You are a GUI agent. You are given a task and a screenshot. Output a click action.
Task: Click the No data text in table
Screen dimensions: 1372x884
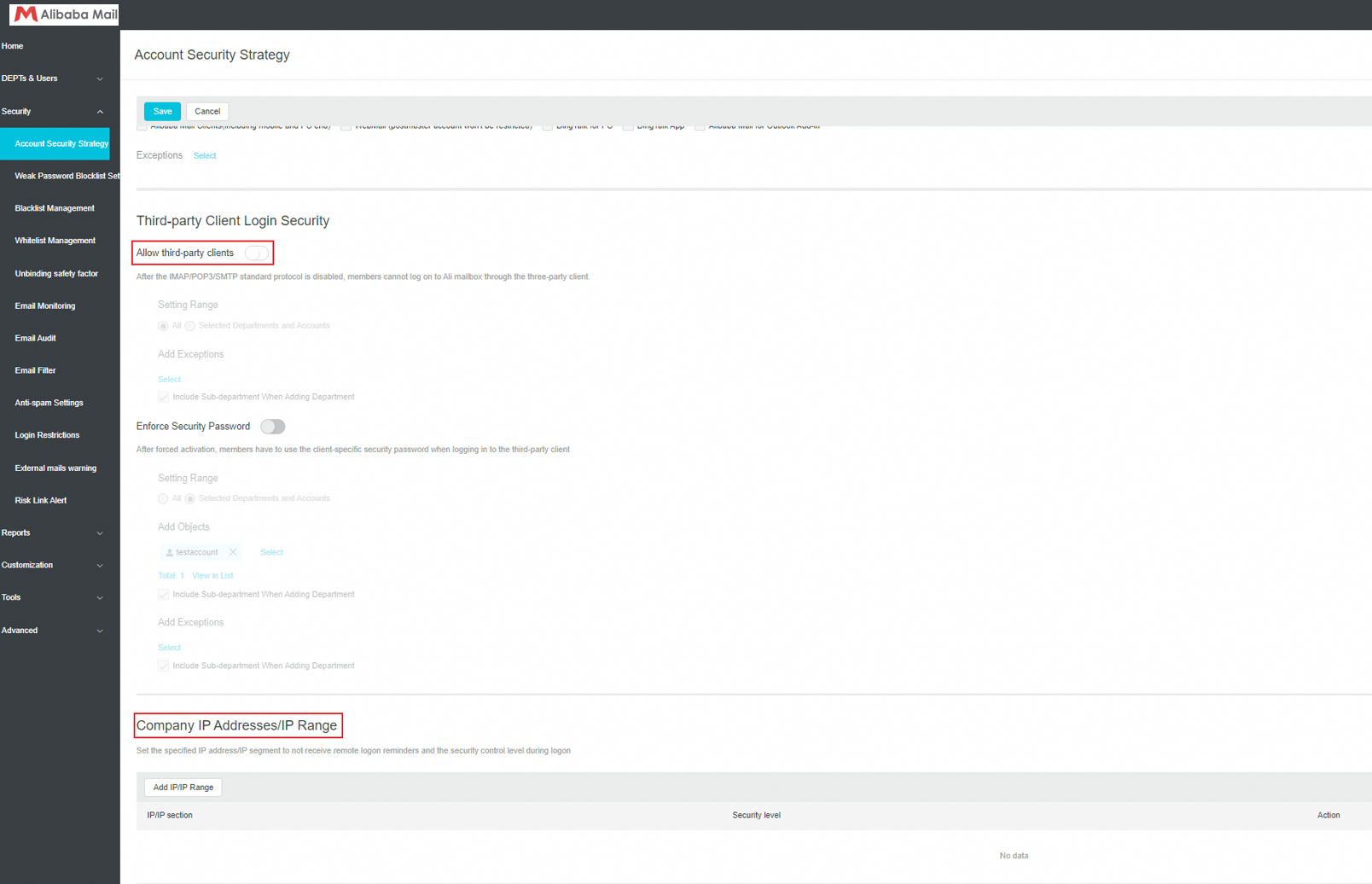coord(1014,856)
